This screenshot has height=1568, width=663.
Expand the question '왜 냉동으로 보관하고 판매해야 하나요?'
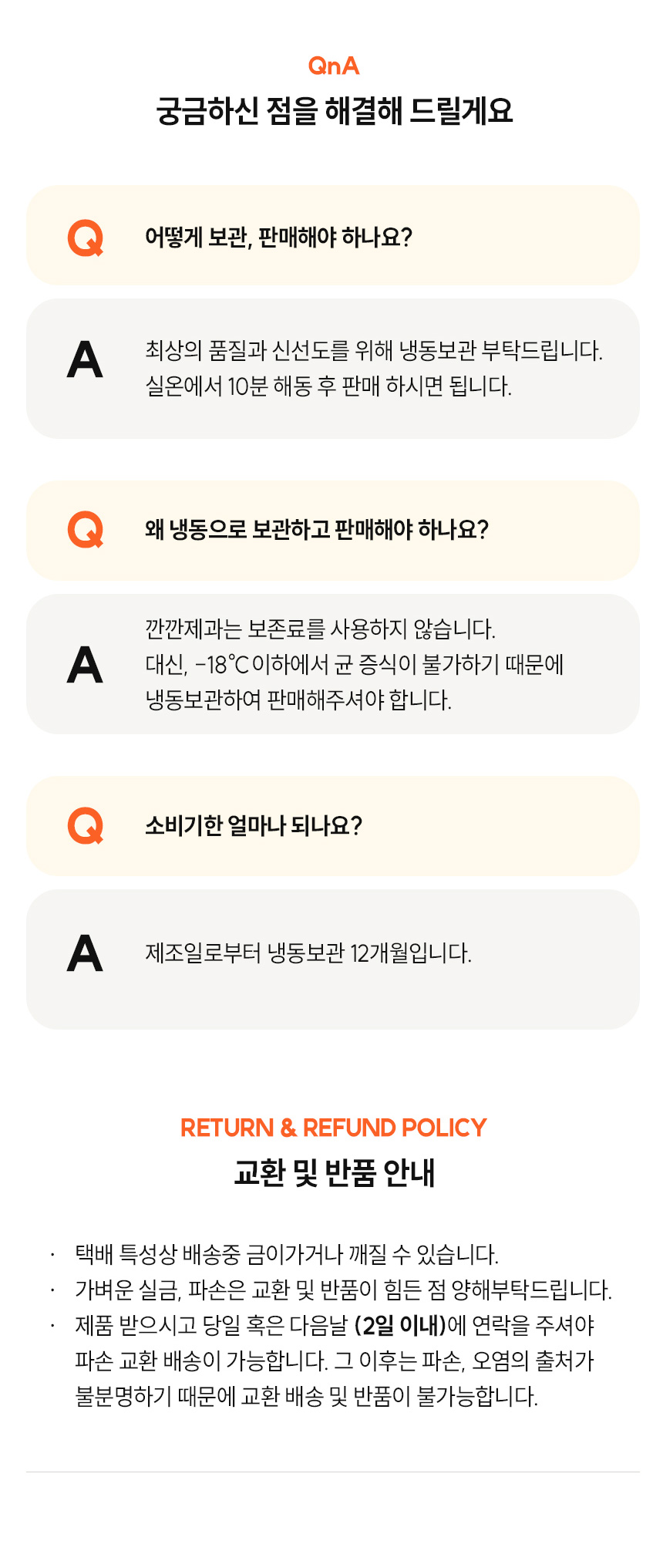pyautogui.click(x=333, y=531)
